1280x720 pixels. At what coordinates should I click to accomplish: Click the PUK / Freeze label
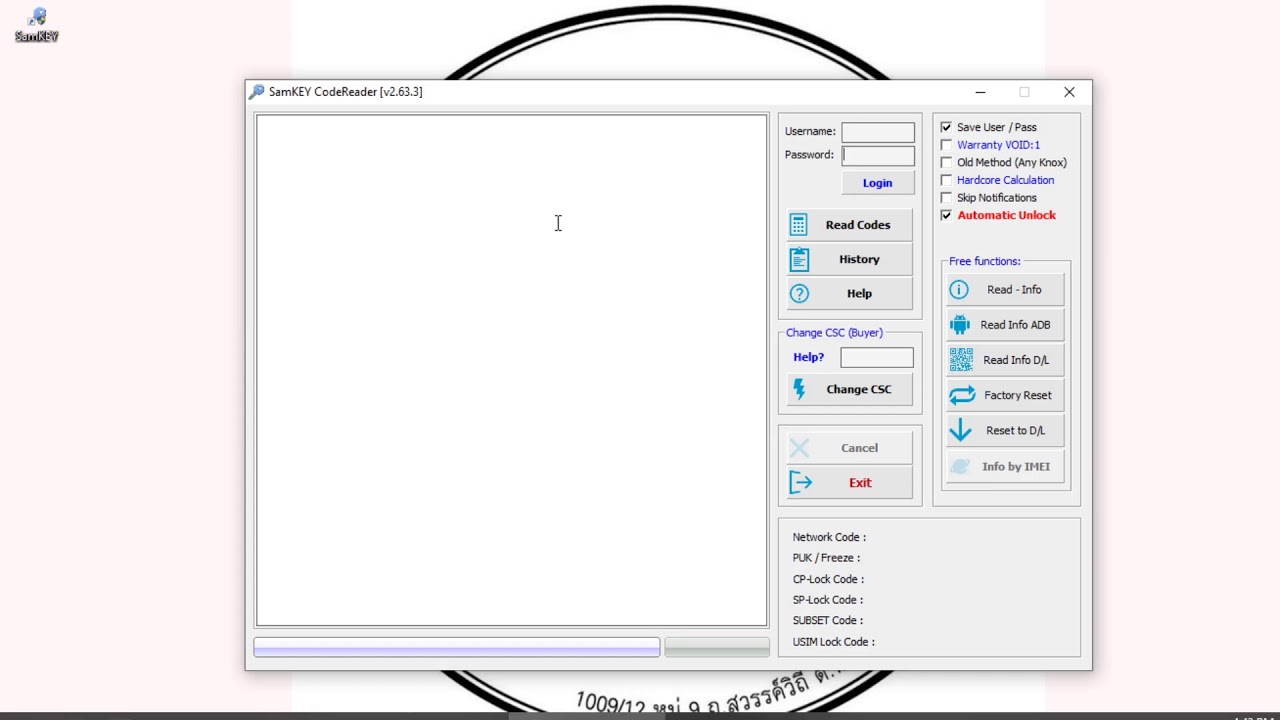click(826, 558)
